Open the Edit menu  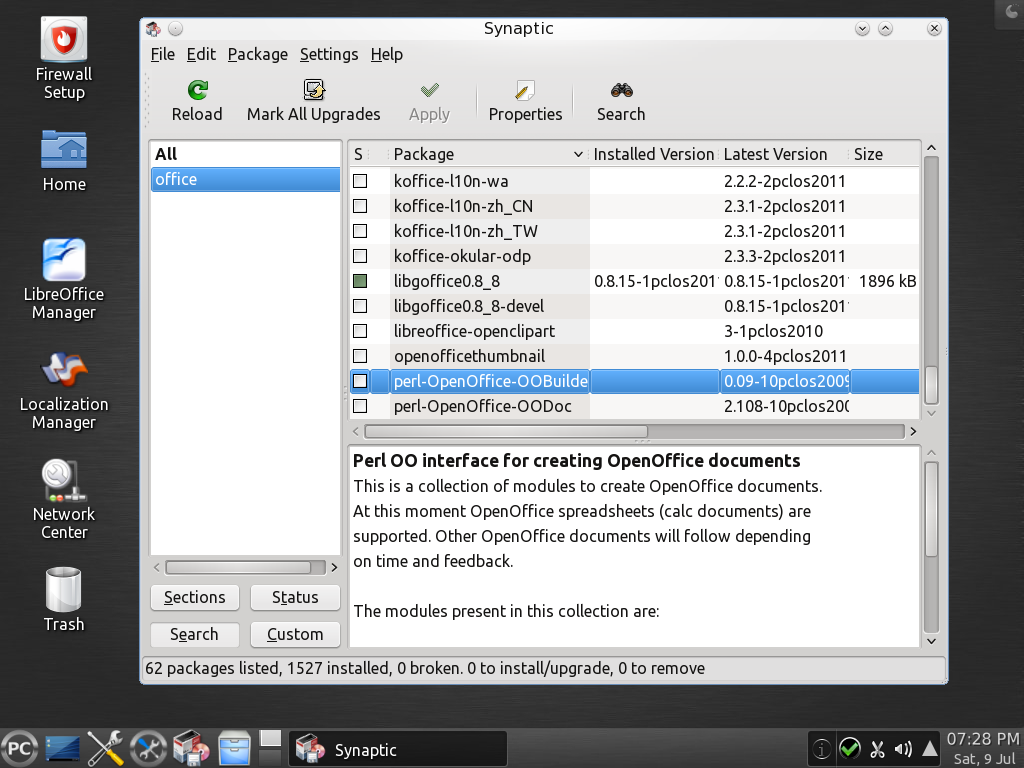coord(201,54)
